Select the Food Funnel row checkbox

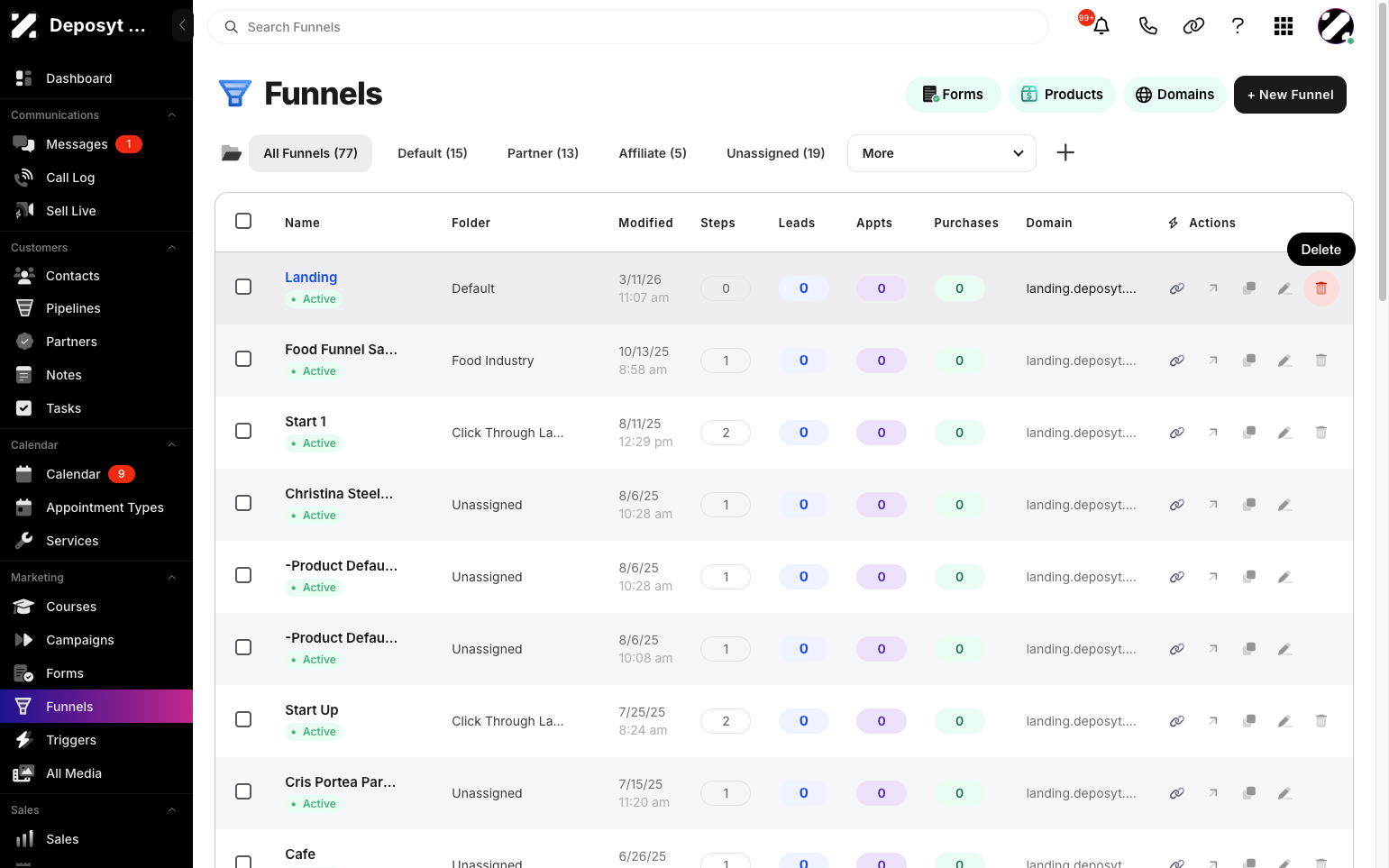pyautogui.click(x=243, y=359)
